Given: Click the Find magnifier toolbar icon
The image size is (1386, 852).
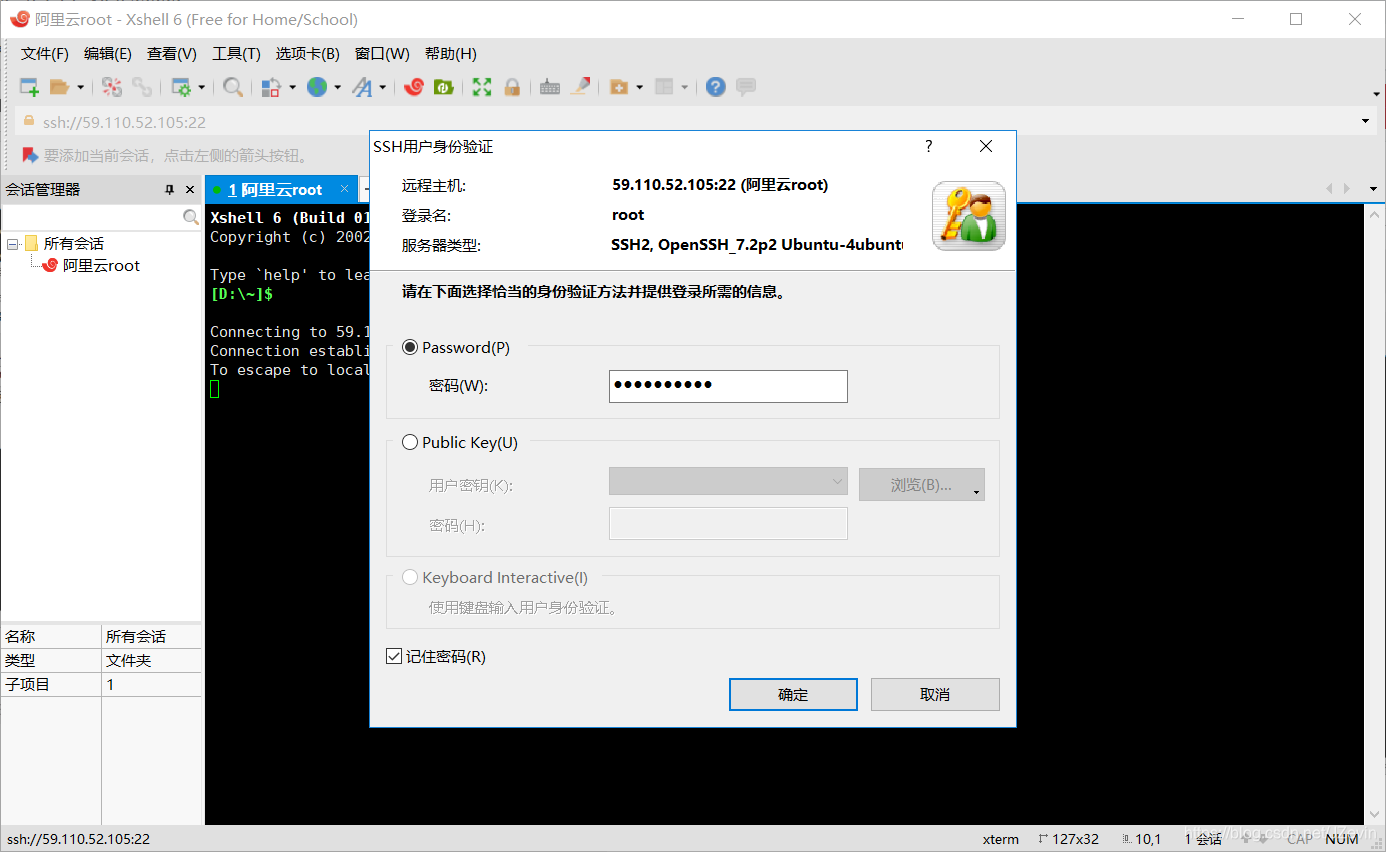Looking at the screenshot, I should pyautogui.click(x=233, y=87).
